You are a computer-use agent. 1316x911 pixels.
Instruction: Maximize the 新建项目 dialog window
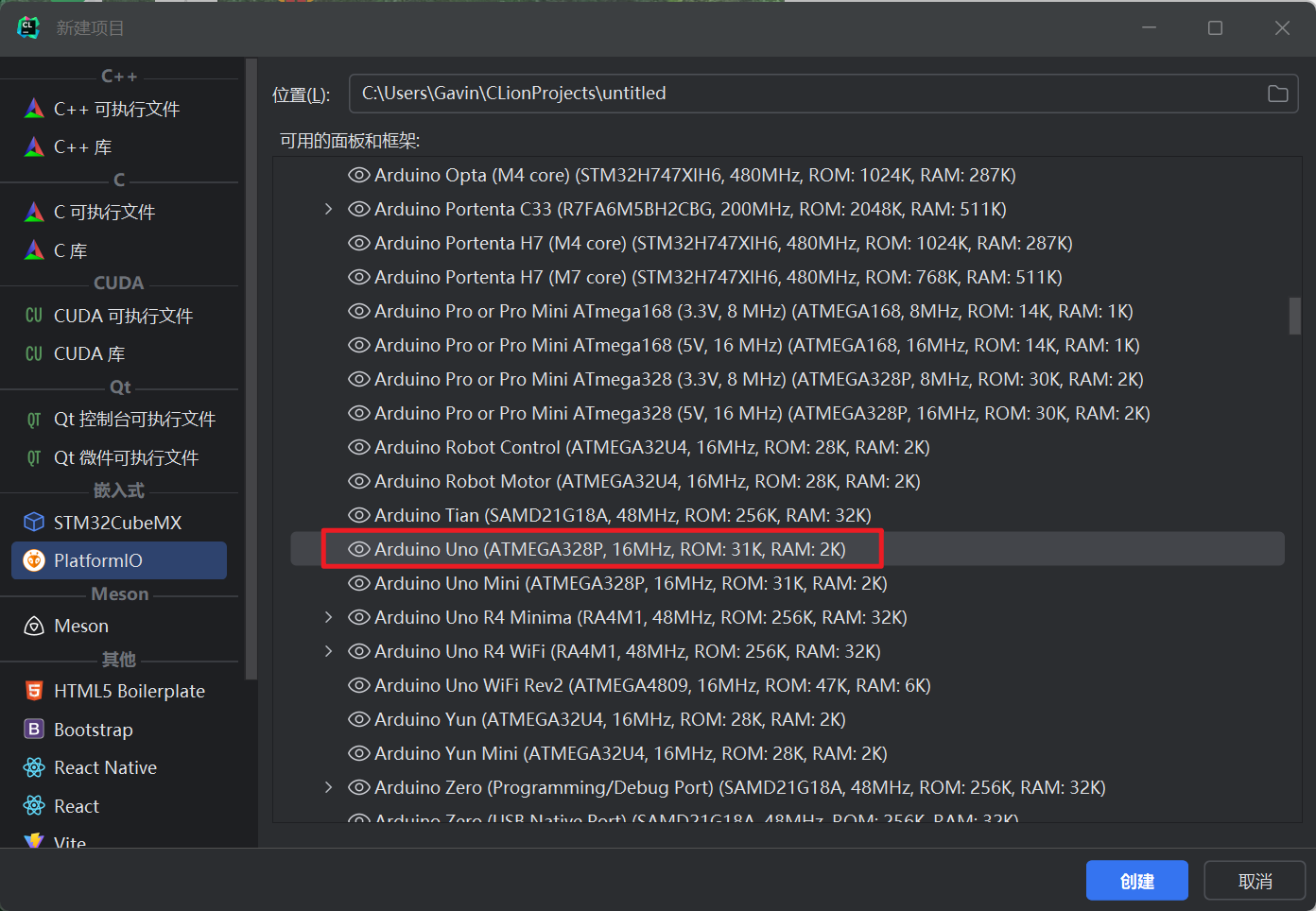[1215, 28]
